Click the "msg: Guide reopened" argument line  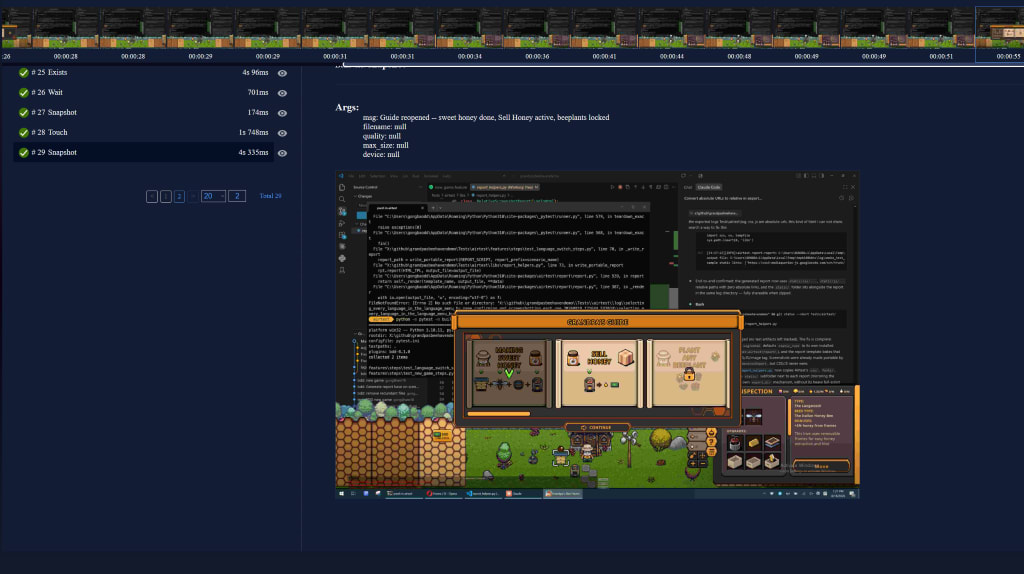[486, 118]
